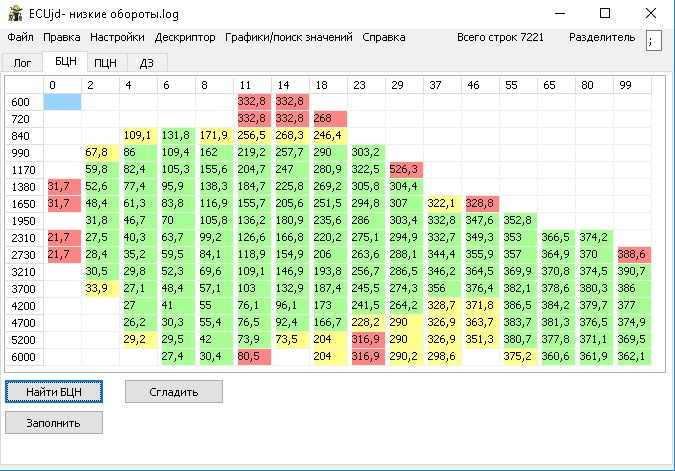Screen dimensions: 675x471
Task: Open the Правка menu
Action: pyautogui.click(x=62, y=37)
